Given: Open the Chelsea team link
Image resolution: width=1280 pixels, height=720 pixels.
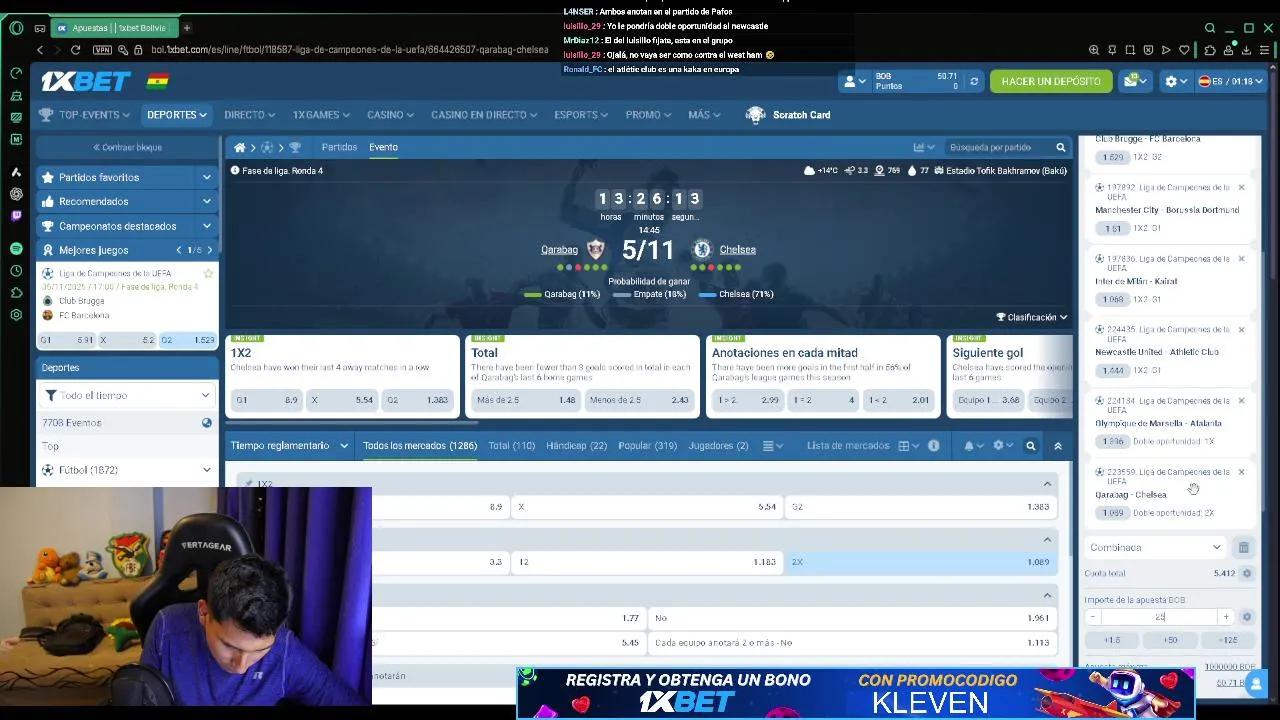Looking at the screenshot, I should tap(737, 250).
